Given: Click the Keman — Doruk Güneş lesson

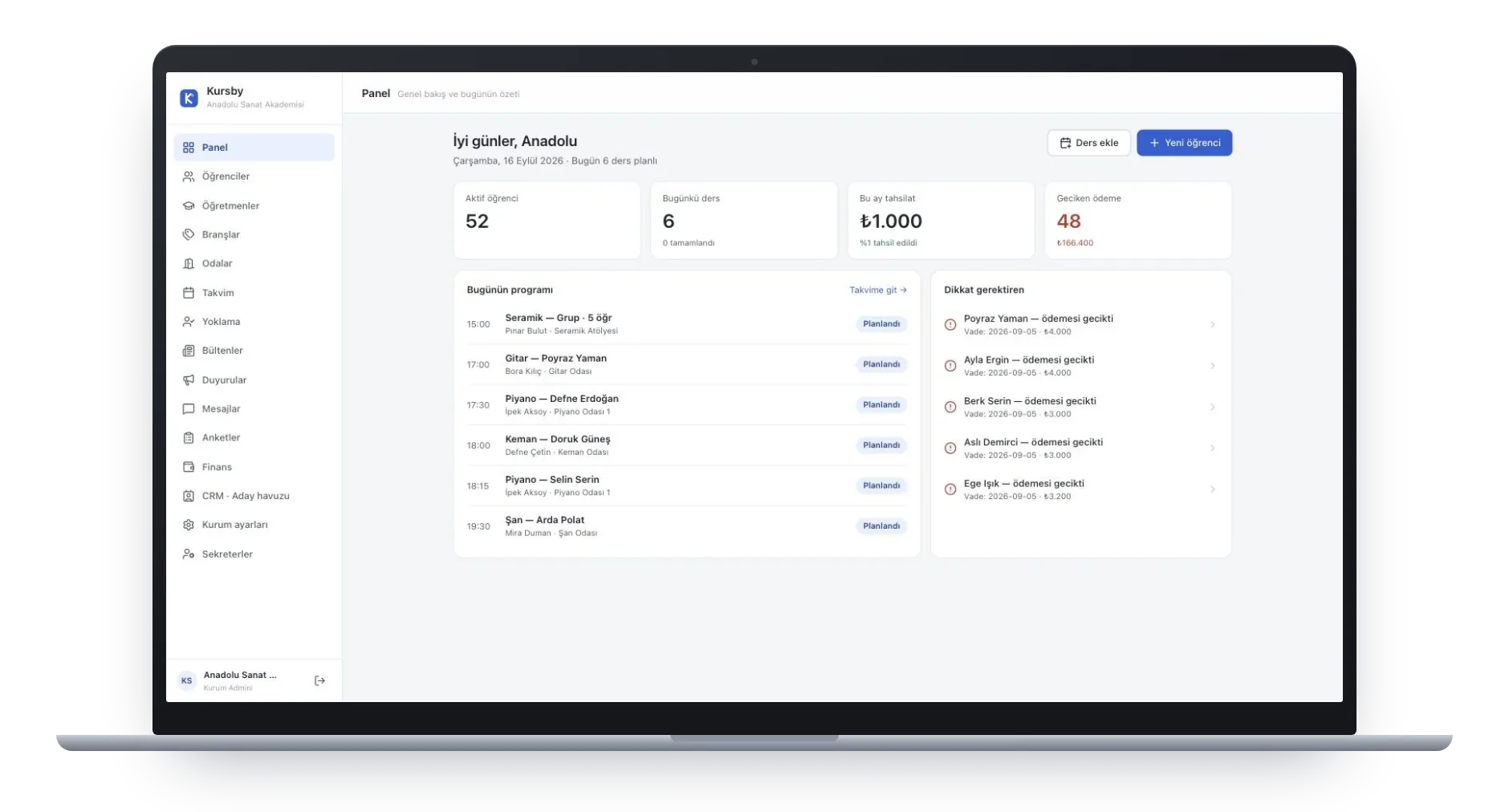Looking at the screenshot, I should [686, 445].
